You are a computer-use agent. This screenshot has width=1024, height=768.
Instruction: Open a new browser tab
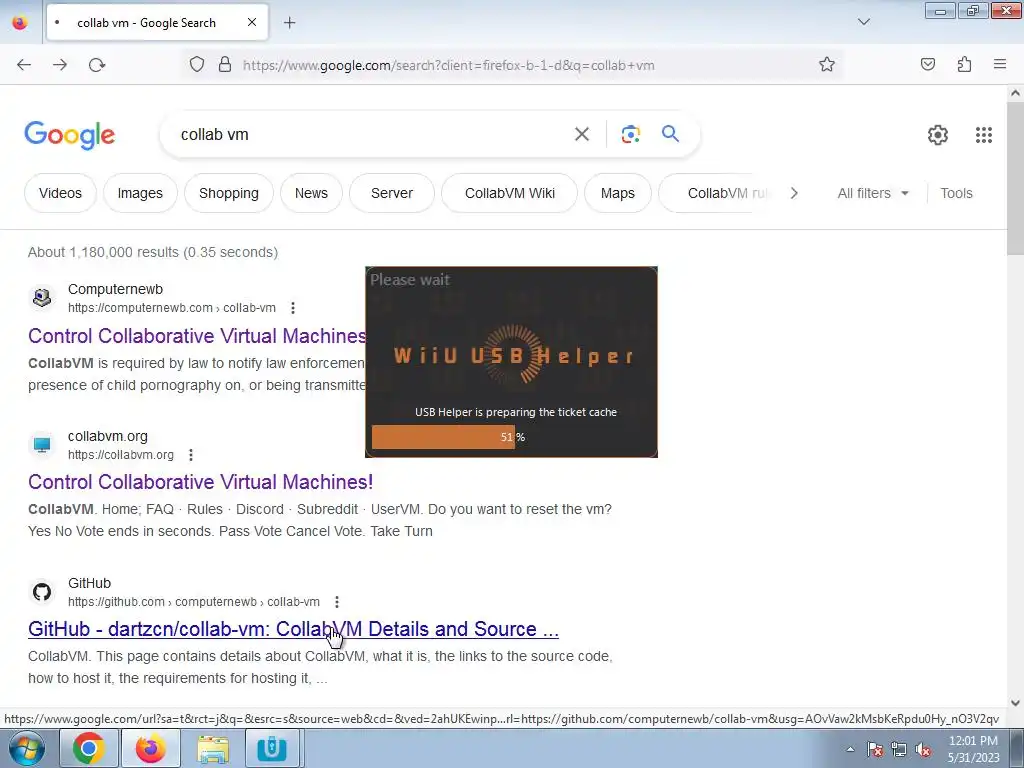point(289,23)
